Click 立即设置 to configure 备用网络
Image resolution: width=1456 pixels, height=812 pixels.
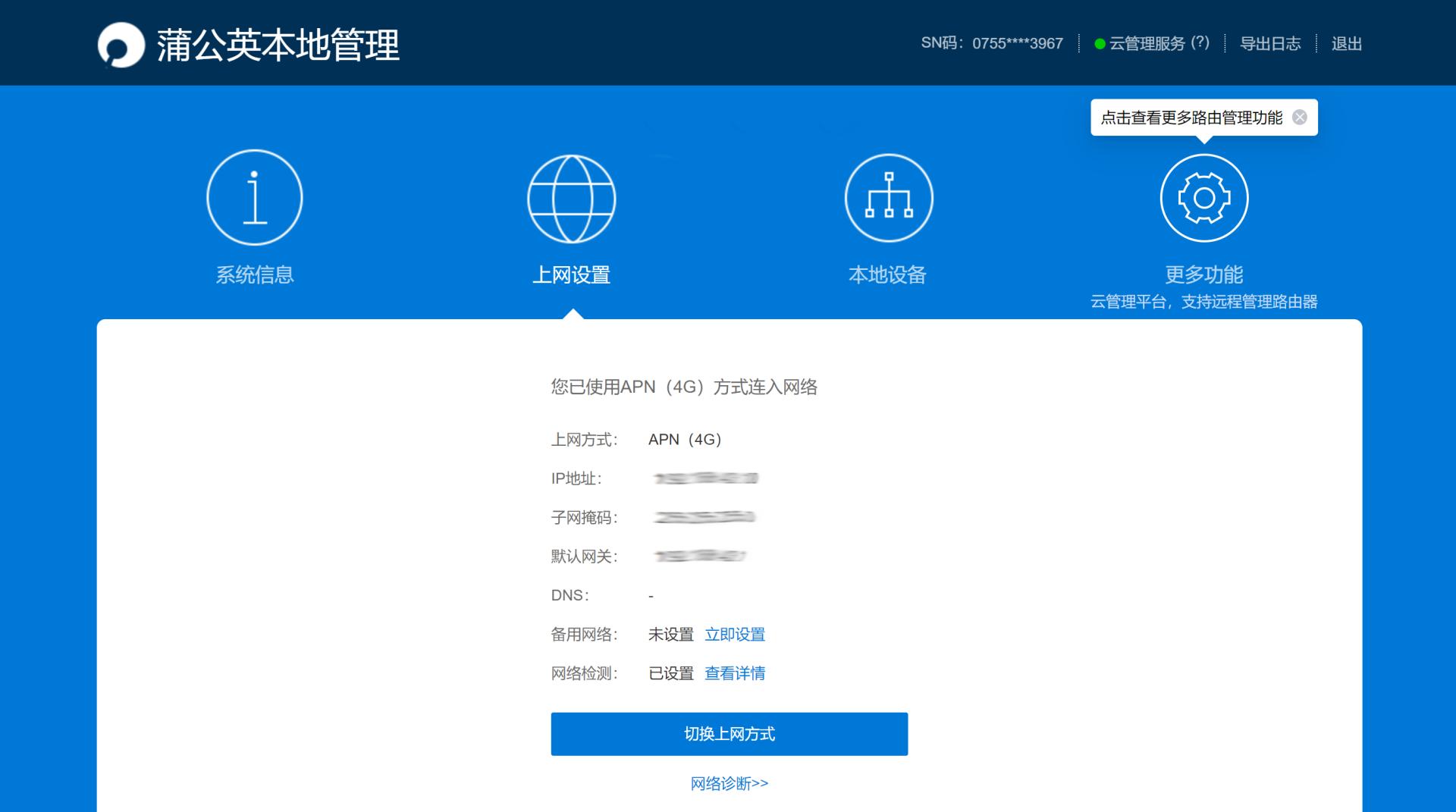click(735, 635)
